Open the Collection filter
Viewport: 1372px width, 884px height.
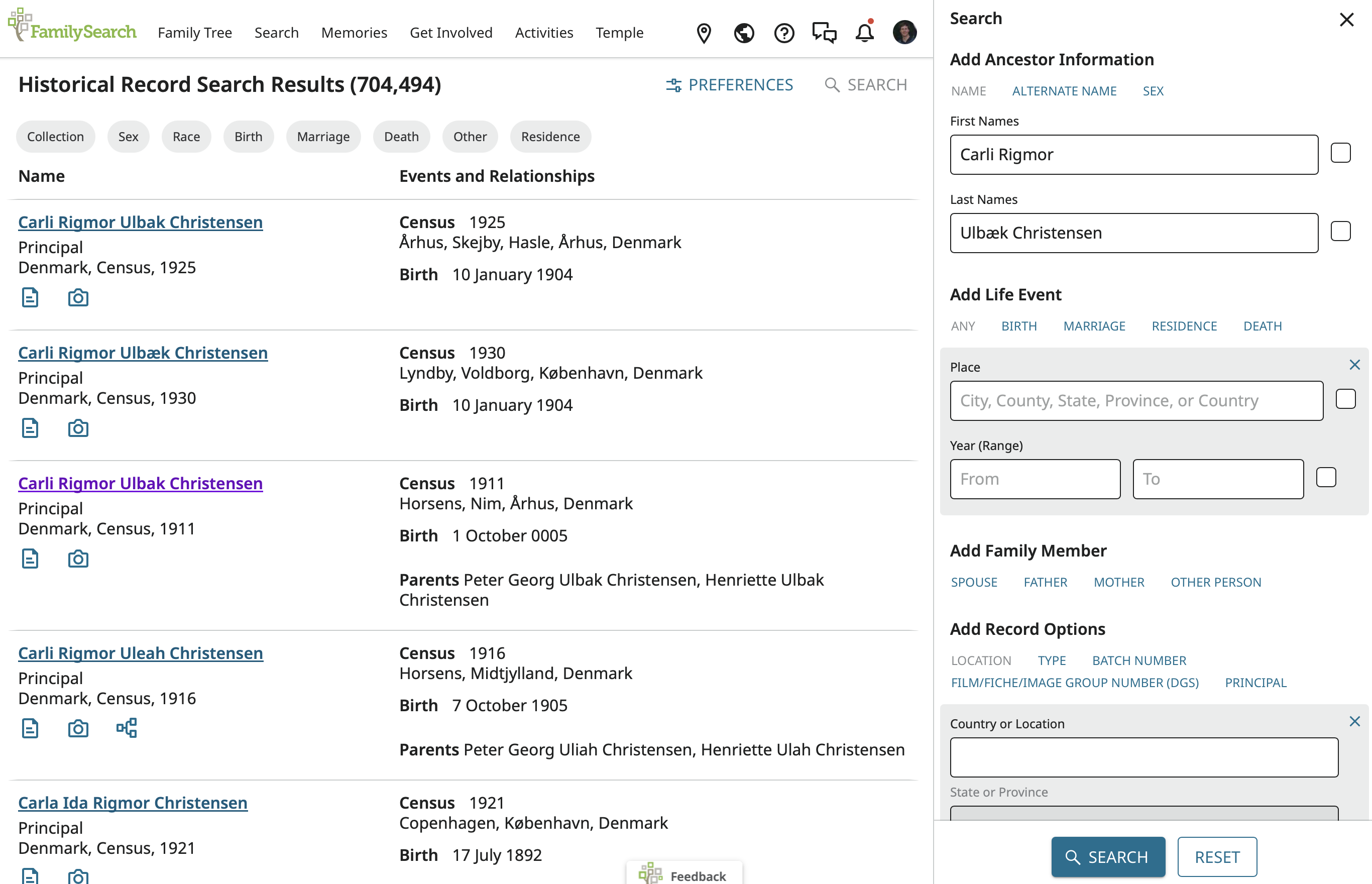[x=56, y=137]
